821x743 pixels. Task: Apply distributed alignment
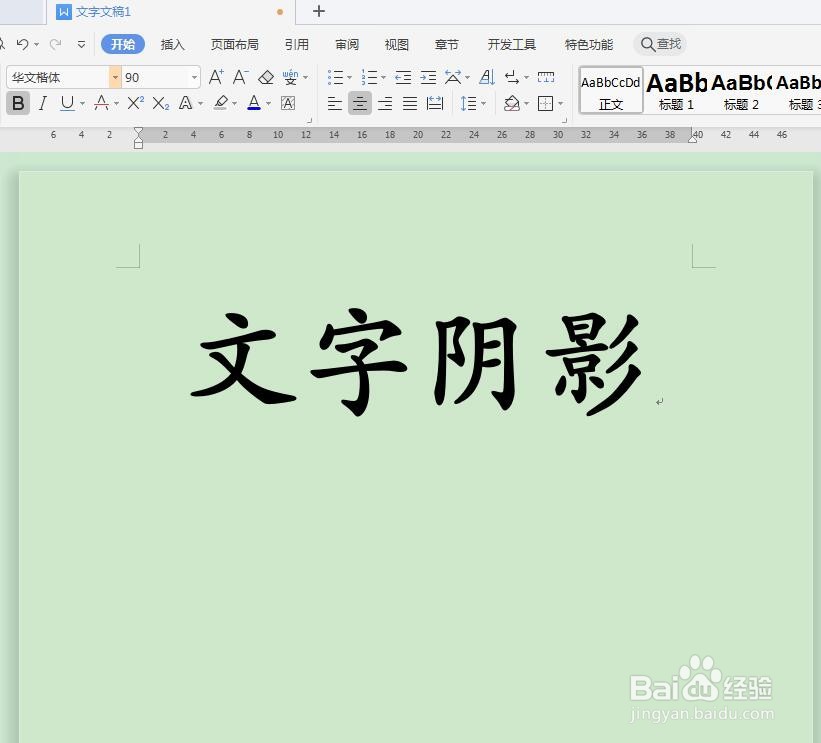coord(435,103)
